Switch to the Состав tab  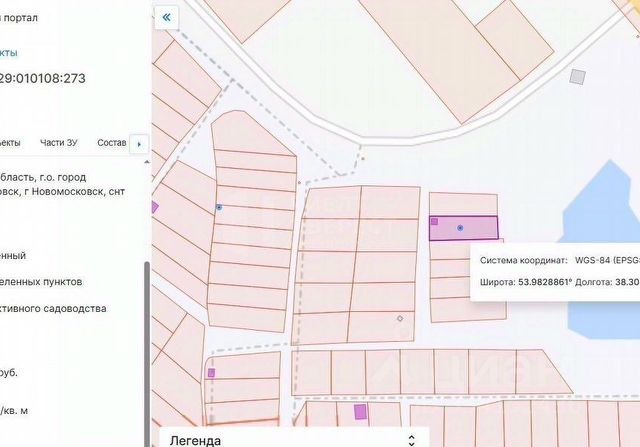click(111, 142)
